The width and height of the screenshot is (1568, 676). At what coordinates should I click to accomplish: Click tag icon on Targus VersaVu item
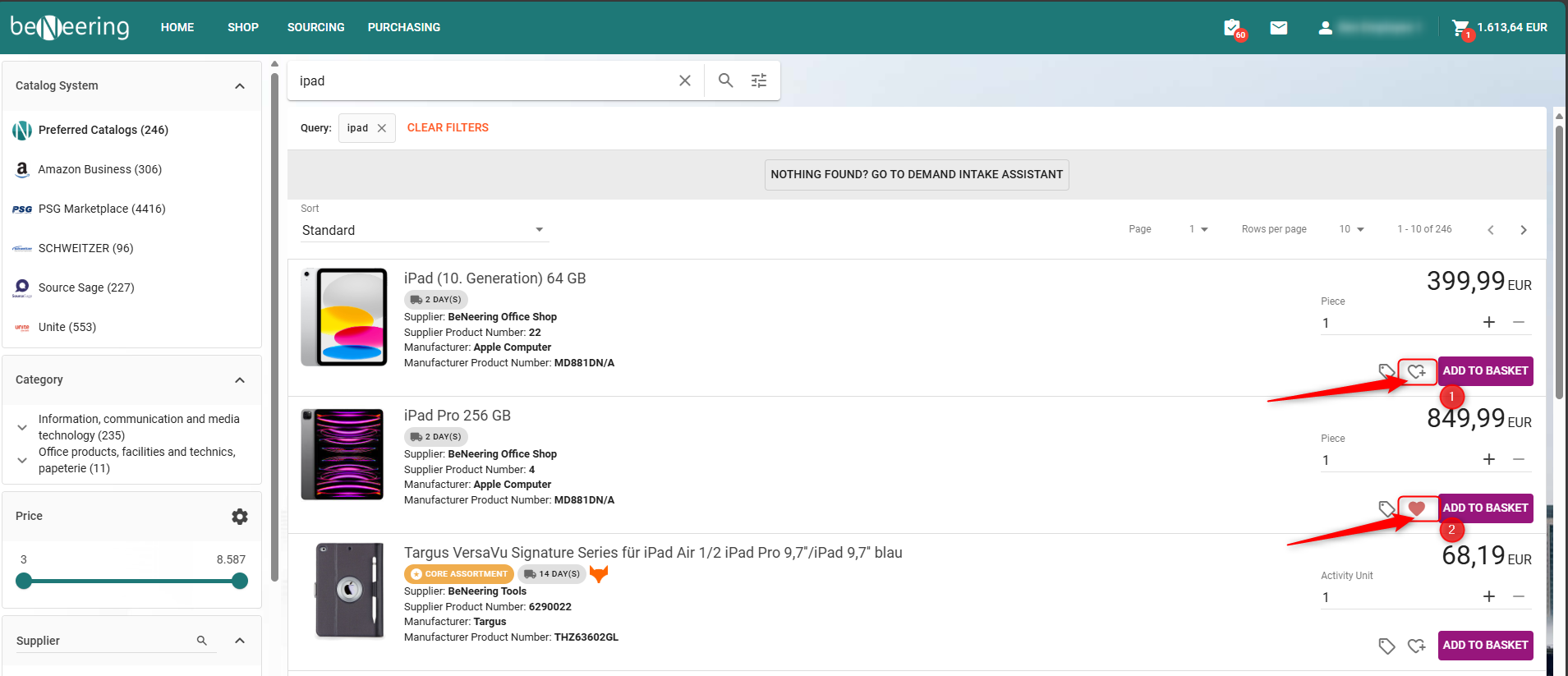click(x=1386, y=646)
